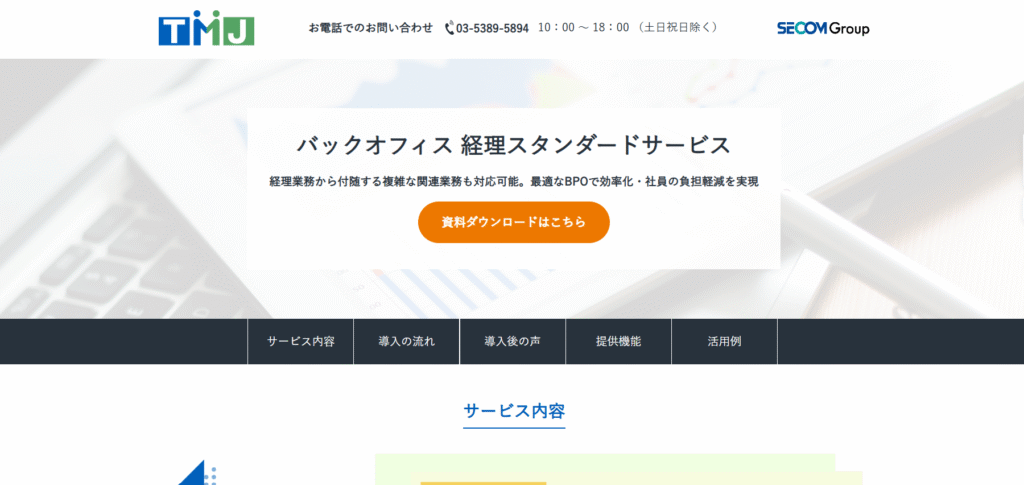Go to サービス内容 in the navigation bar
The height and width of the screenshot is (485, 1024).
click(300, 341)
